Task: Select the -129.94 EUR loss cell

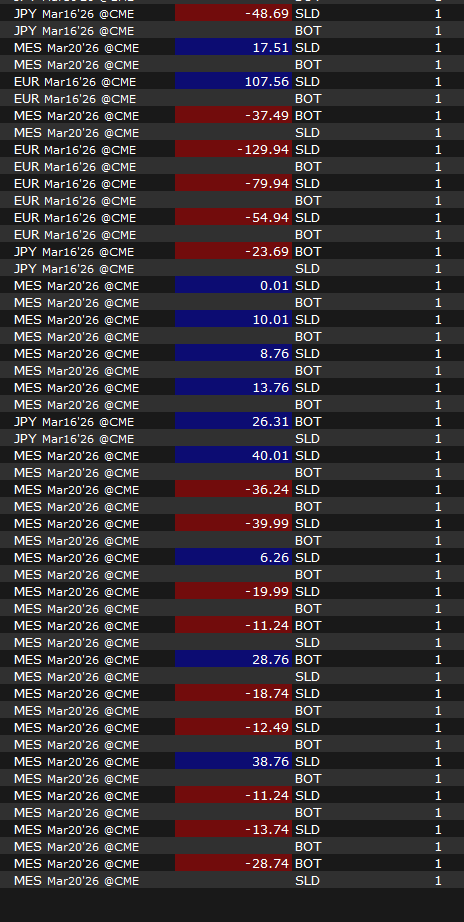Action: 233,149
